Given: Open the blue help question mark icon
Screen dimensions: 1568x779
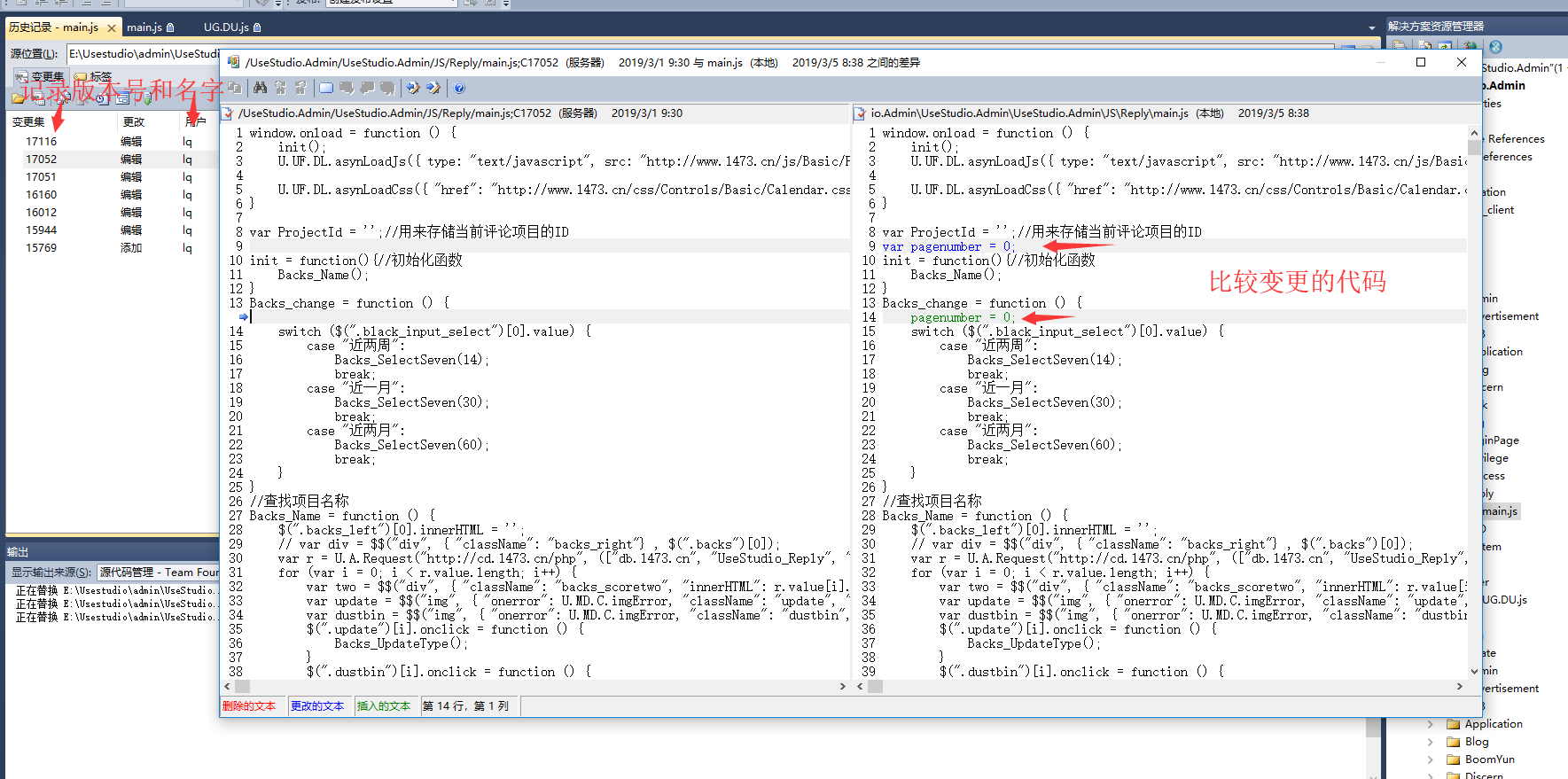Looking at the screenshot, I should pos(459,88).
